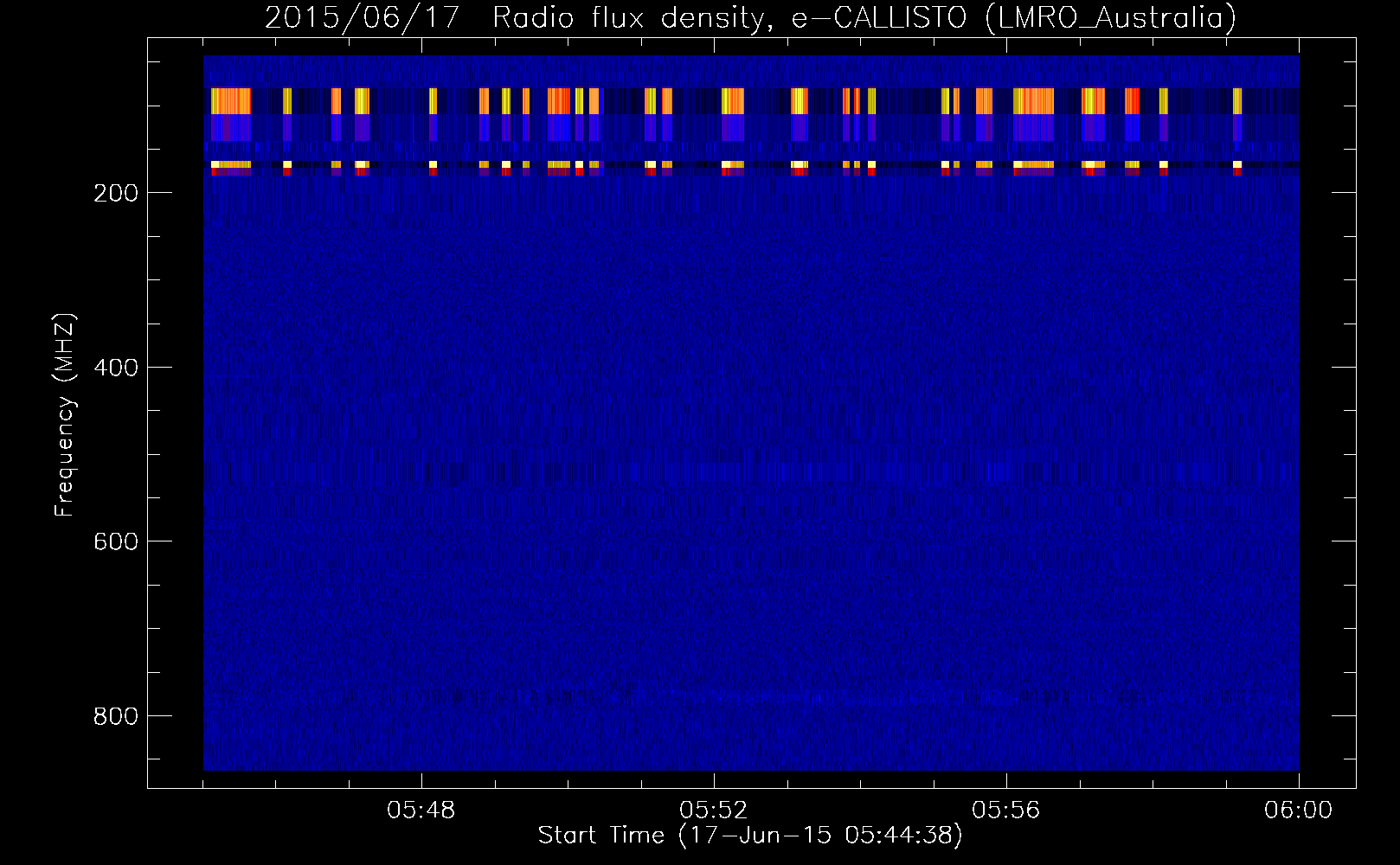Image resolution: width=1400 pixels, height=865 pixels.
Task: Click the 05:56 time tick label
Action: [1006, 811]
